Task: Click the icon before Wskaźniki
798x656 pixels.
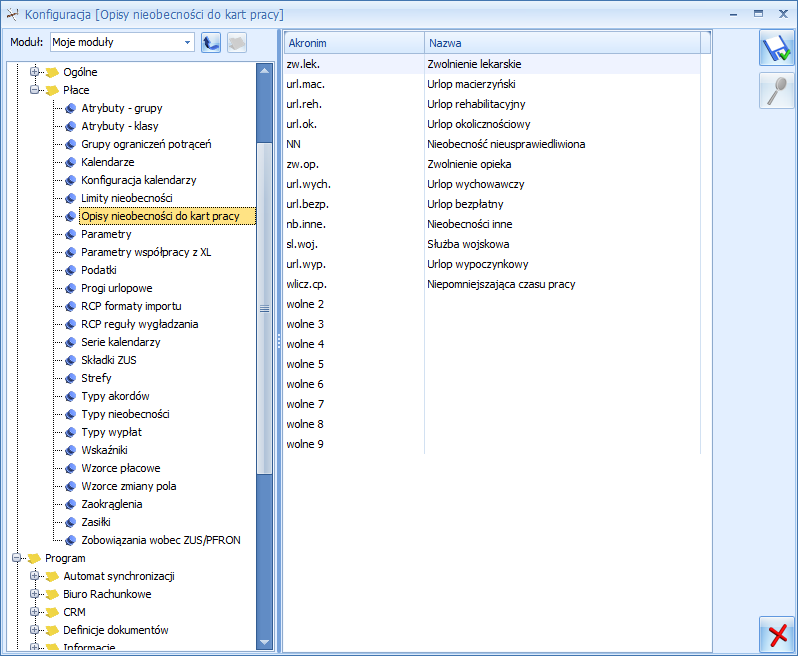Action: [x=71, y=450]
